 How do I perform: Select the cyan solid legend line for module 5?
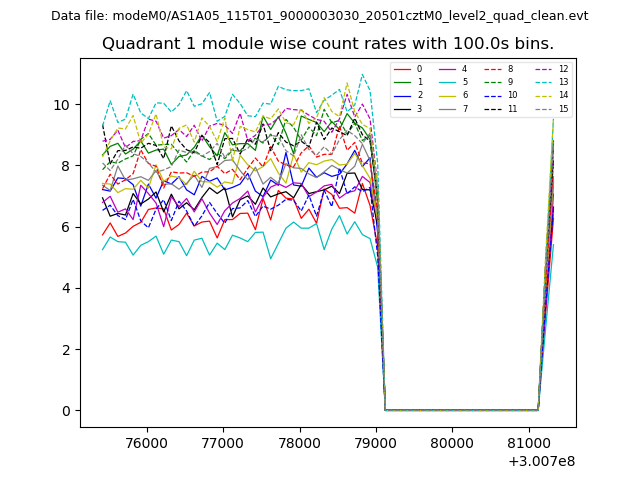(447, 82)
